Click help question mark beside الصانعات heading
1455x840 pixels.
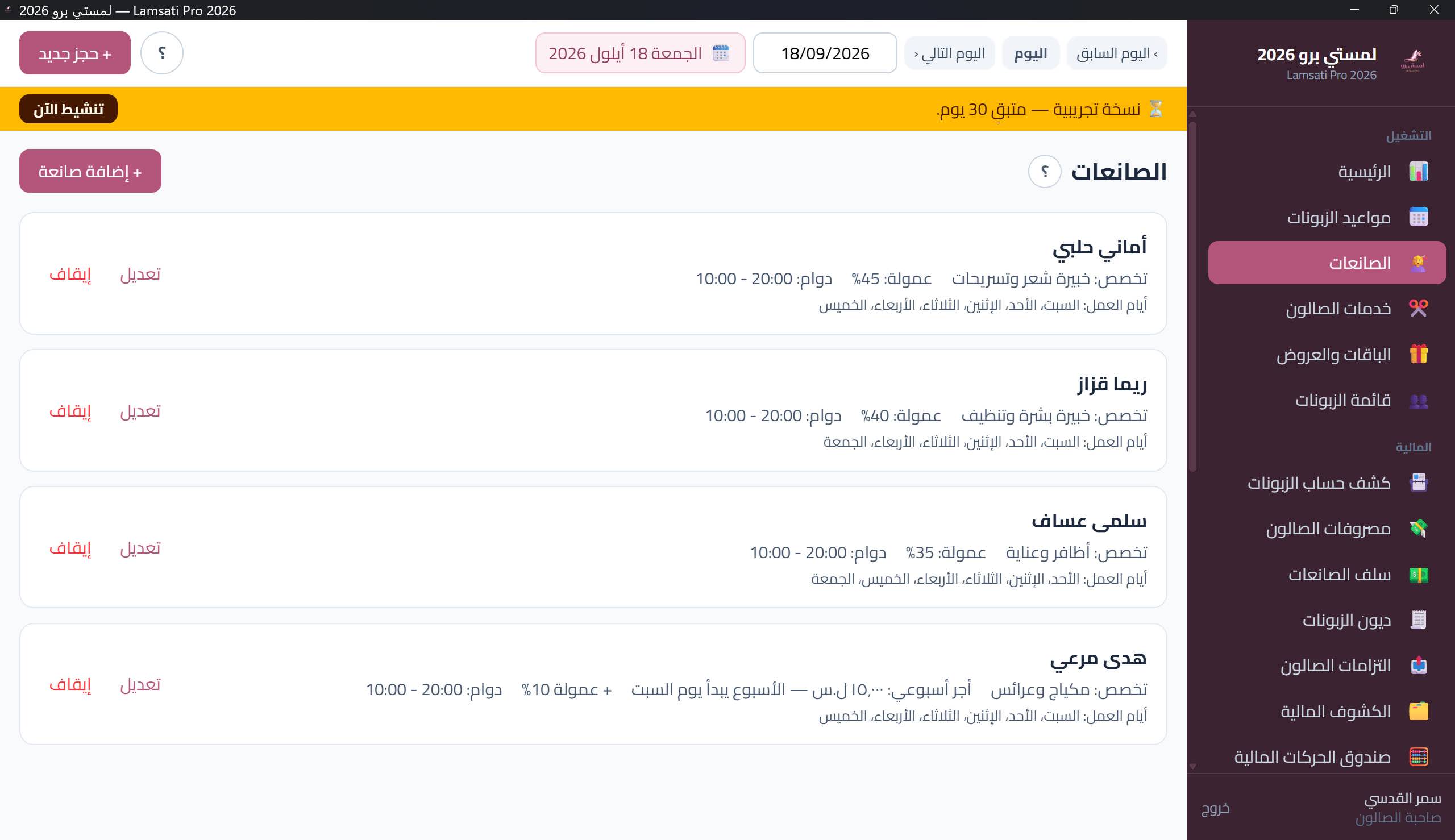click(x=1044, y=171)
